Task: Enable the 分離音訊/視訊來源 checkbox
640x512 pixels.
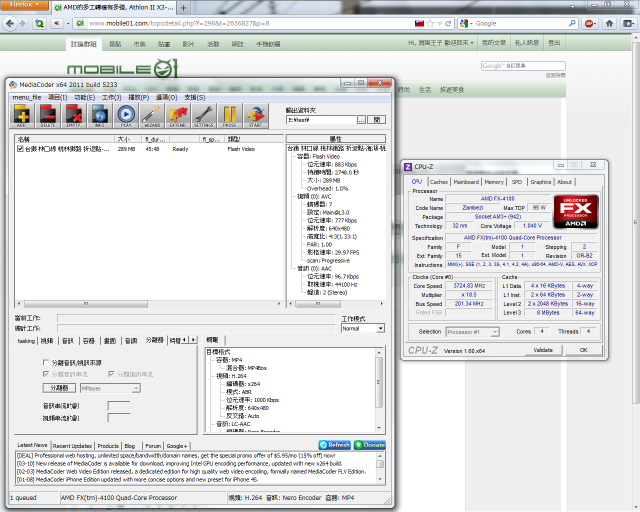Action: (x=46, y=362)
